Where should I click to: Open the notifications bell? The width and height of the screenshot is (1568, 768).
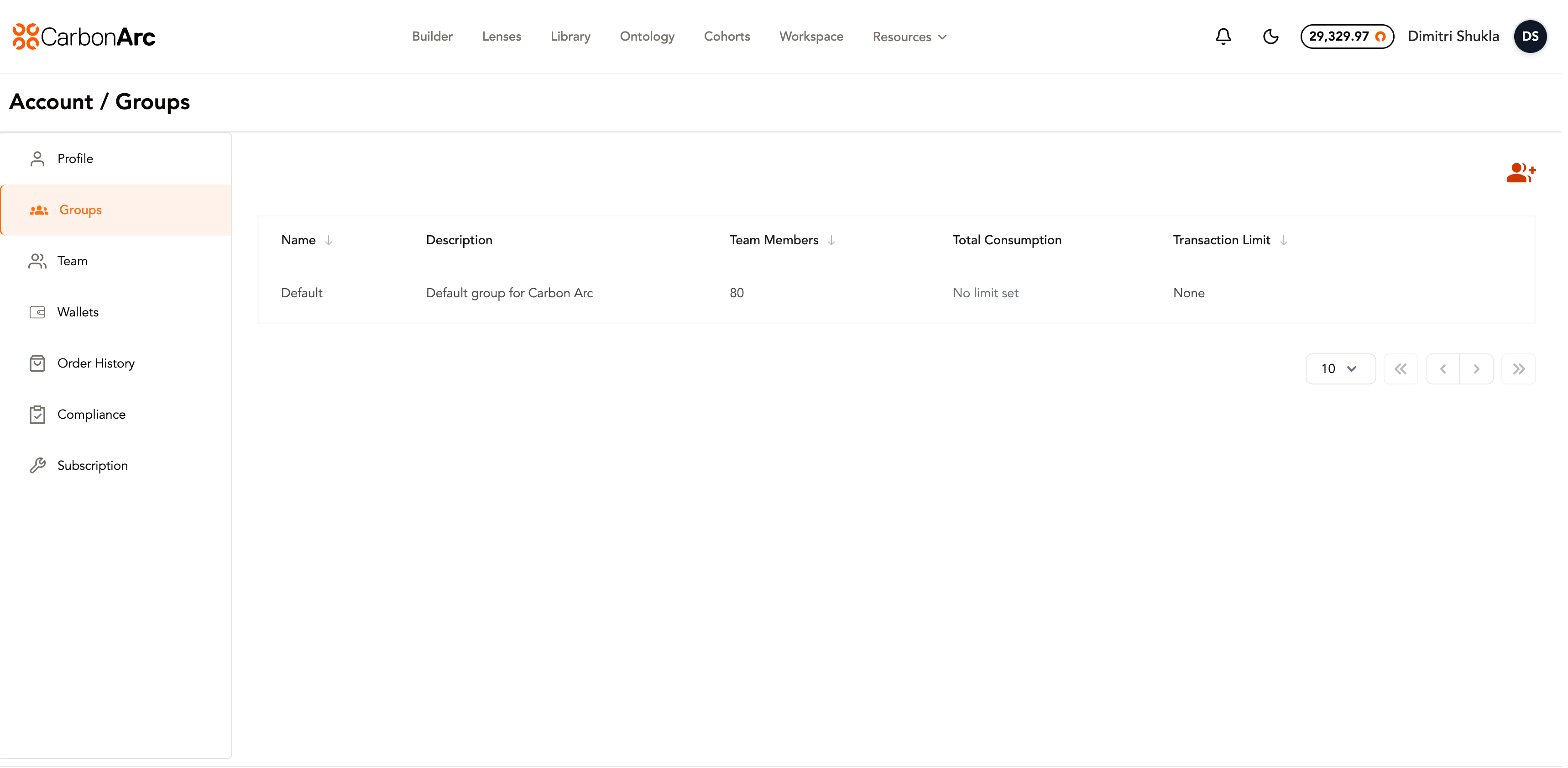1223,37
